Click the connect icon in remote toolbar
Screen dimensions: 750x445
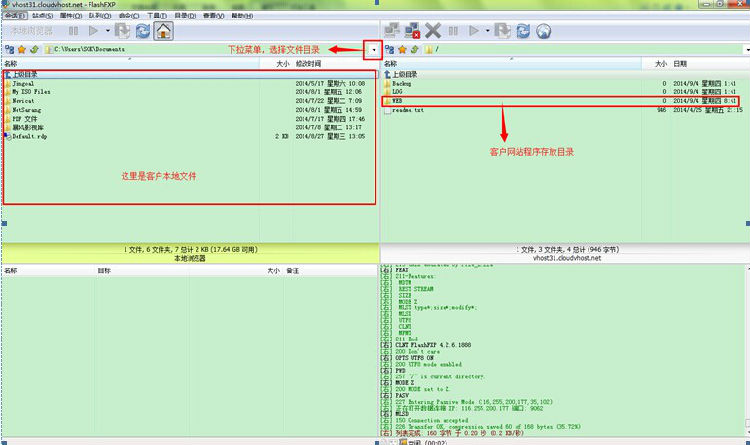tap(390, 31)
